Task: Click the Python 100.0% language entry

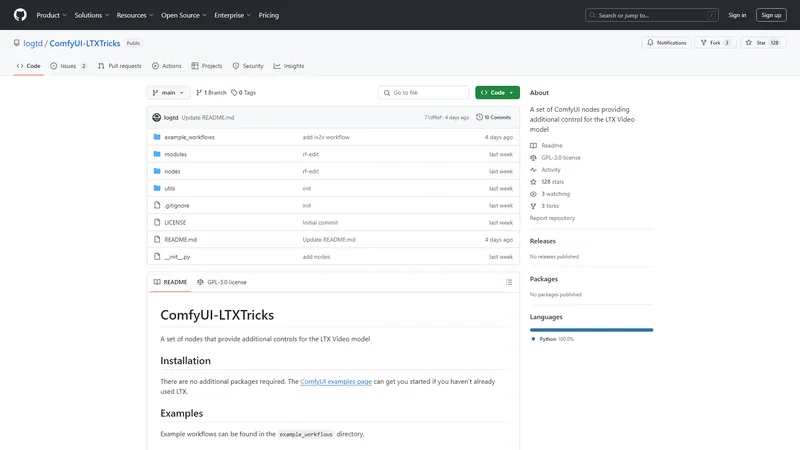Action: pos(553,339)
